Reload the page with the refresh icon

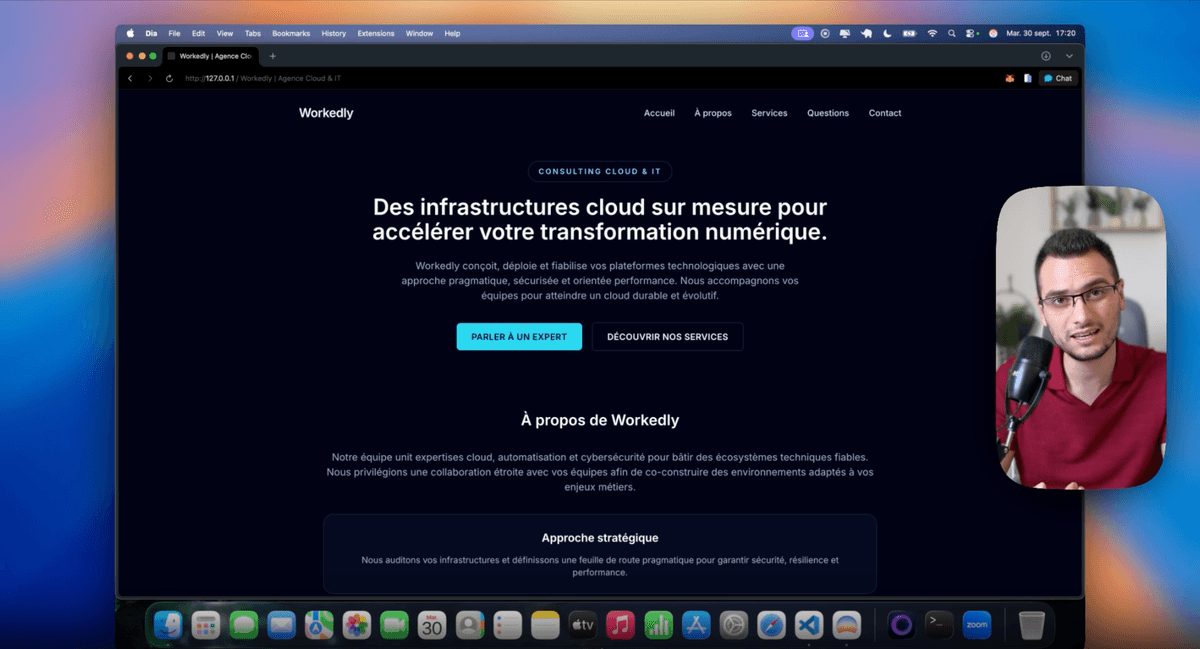click(x=169, y=78)
